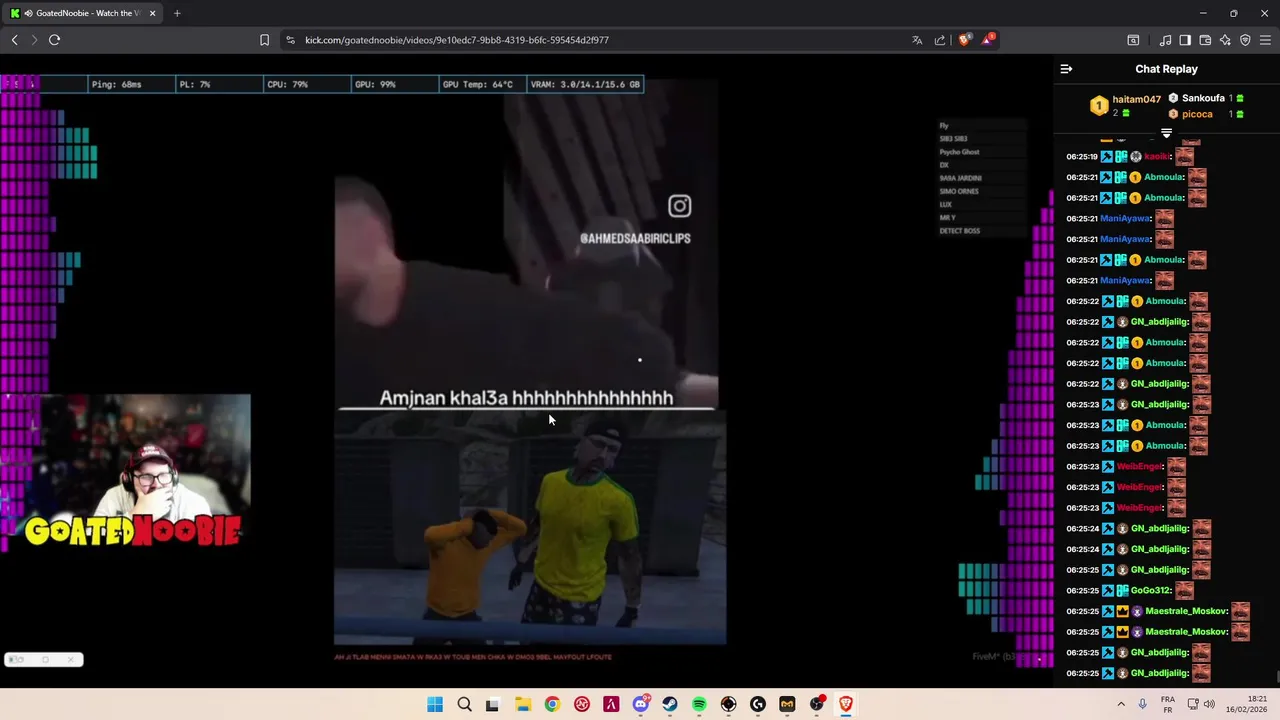Open File Explorer from taskbar

523,705
